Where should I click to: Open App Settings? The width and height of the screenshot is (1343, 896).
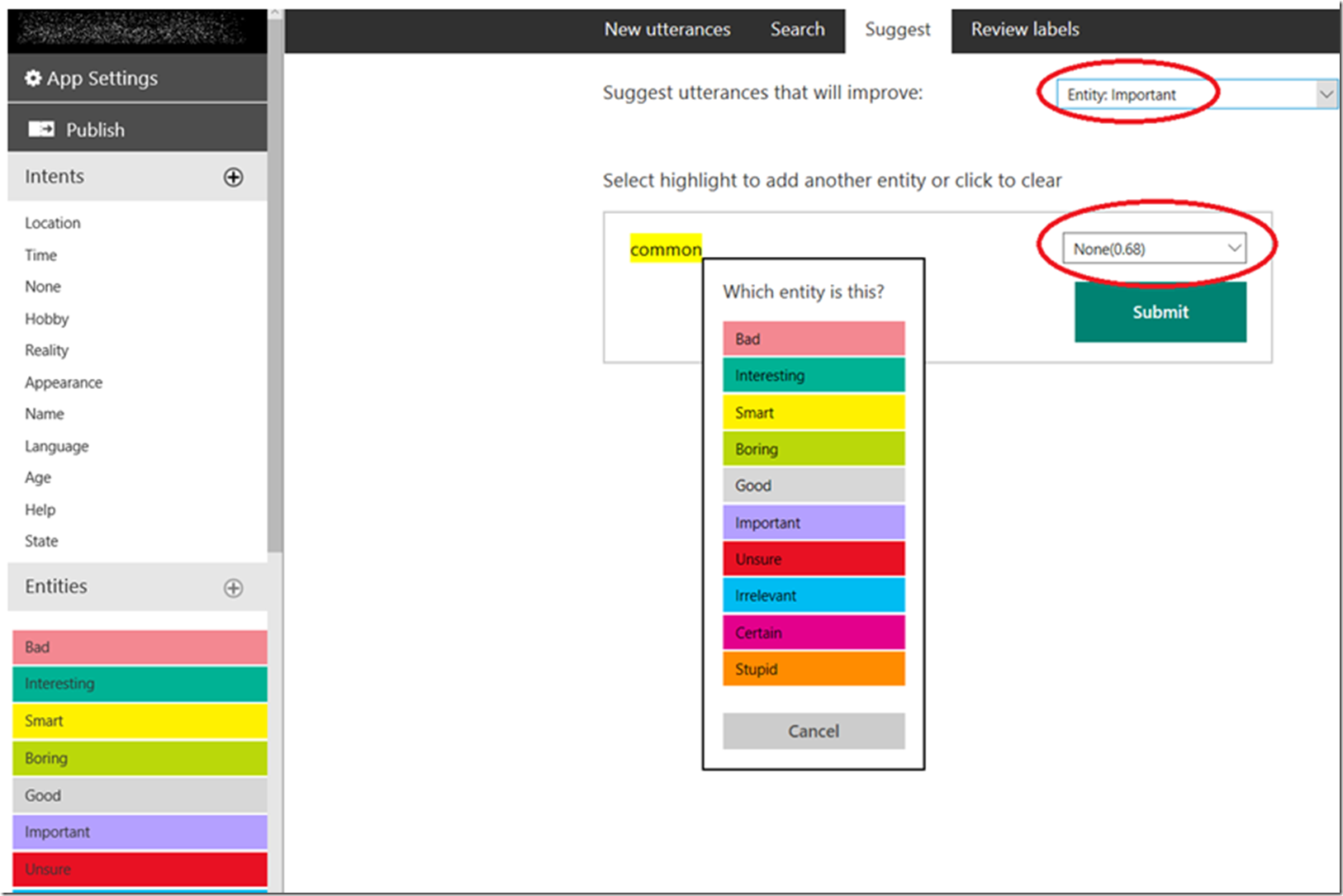137,78
